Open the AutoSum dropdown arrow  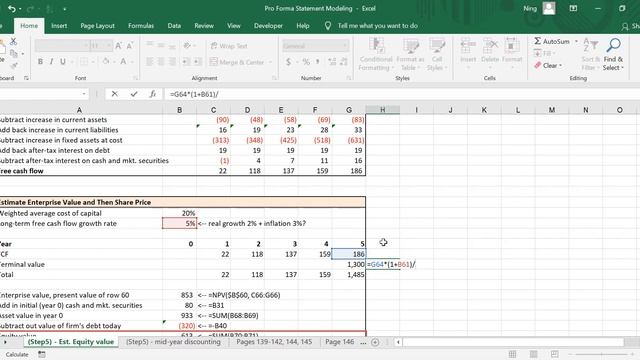(576, 41)
